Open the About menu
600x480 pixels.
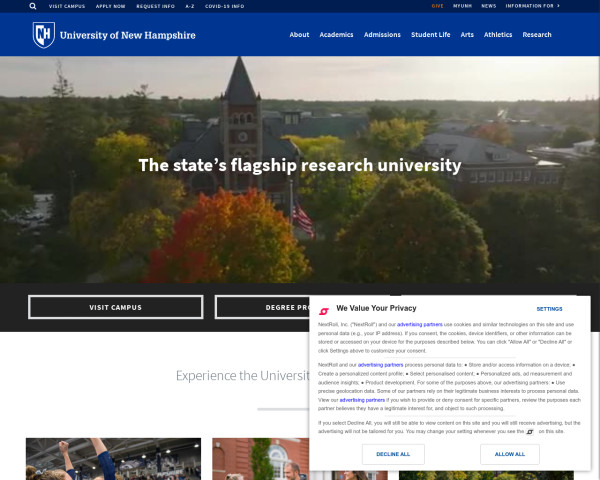[299, 34]
